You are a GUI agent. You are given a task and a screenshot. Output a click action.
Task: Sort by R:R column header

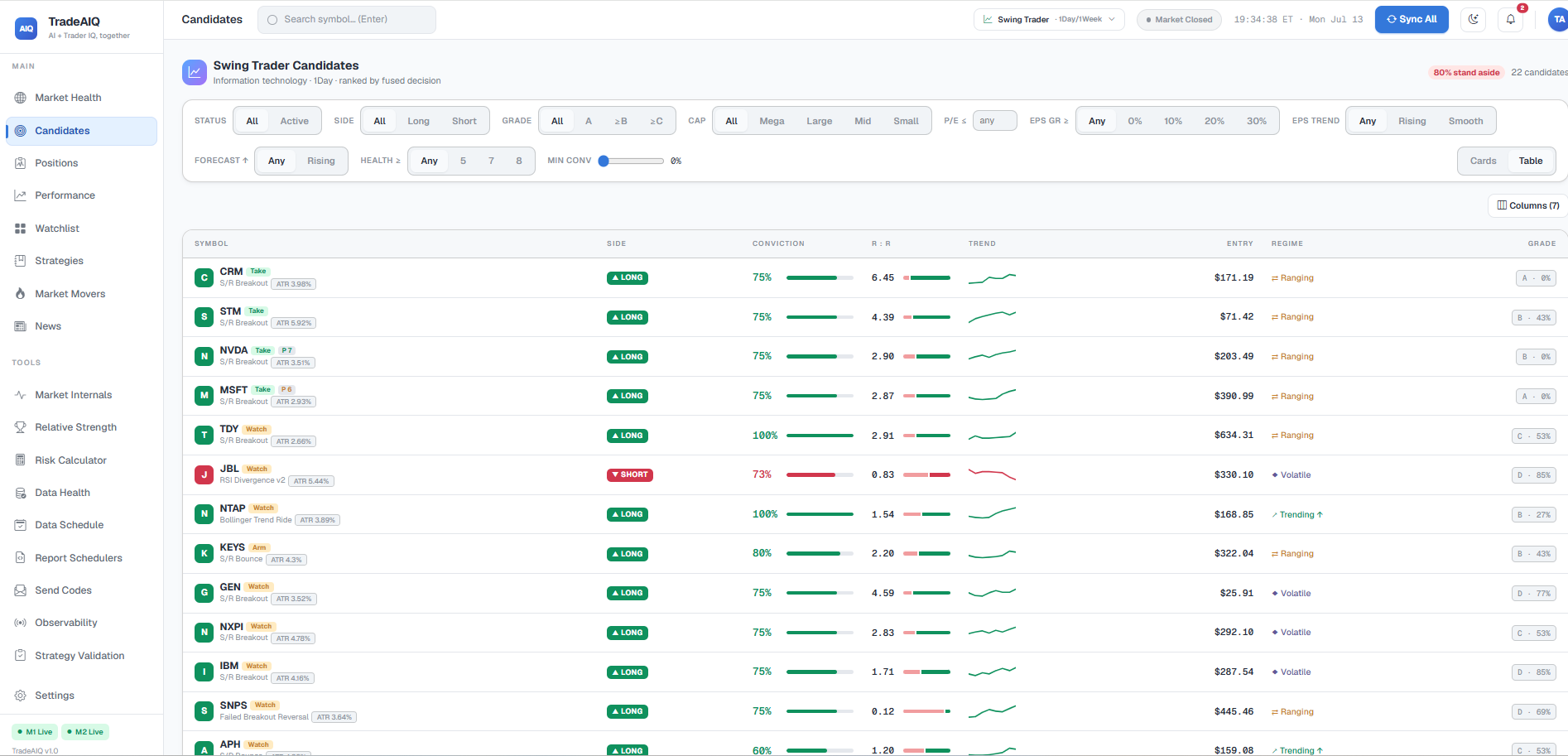(x=881, y=243)
